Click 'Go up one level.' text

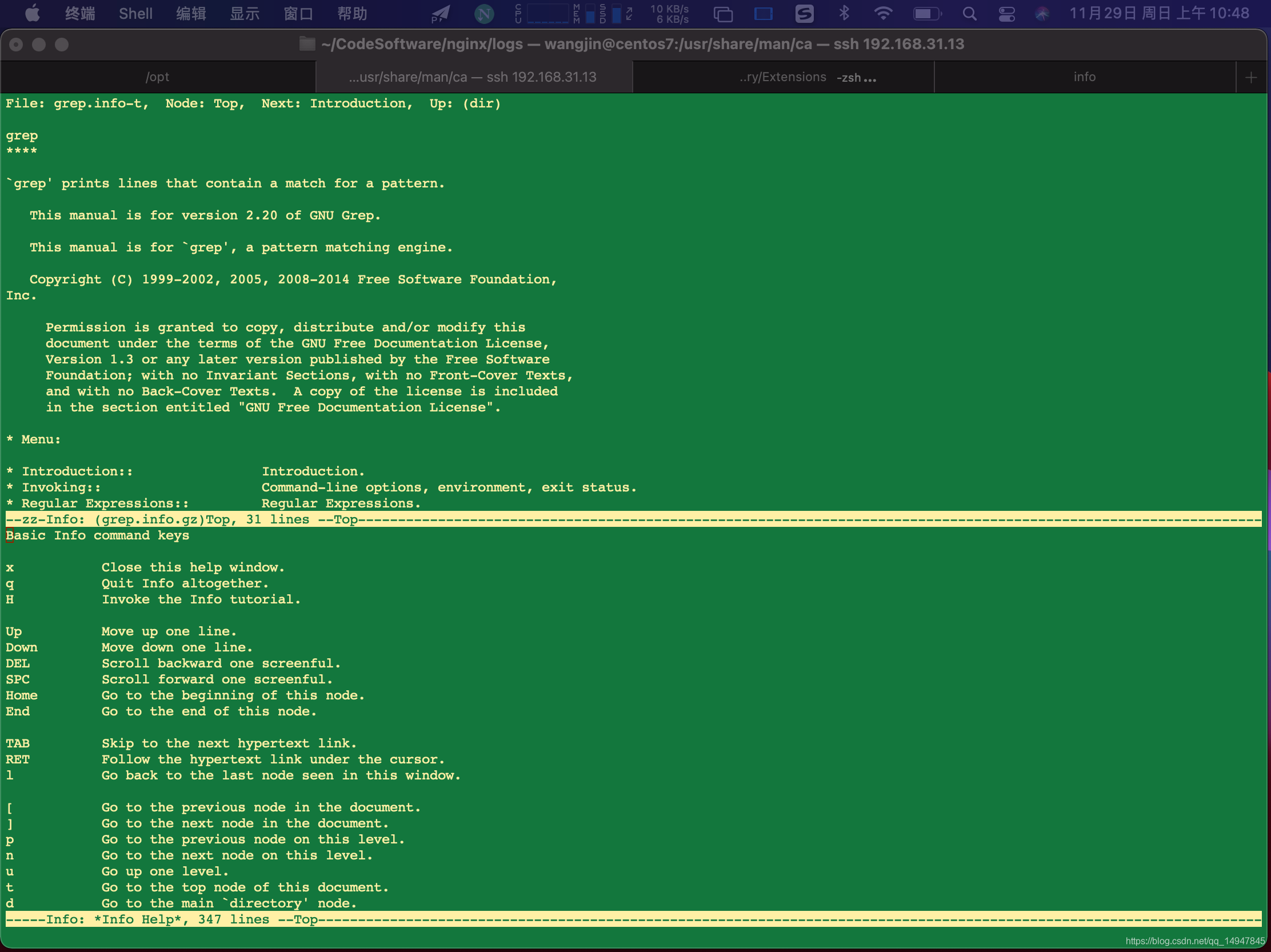(x=165, y=872)
